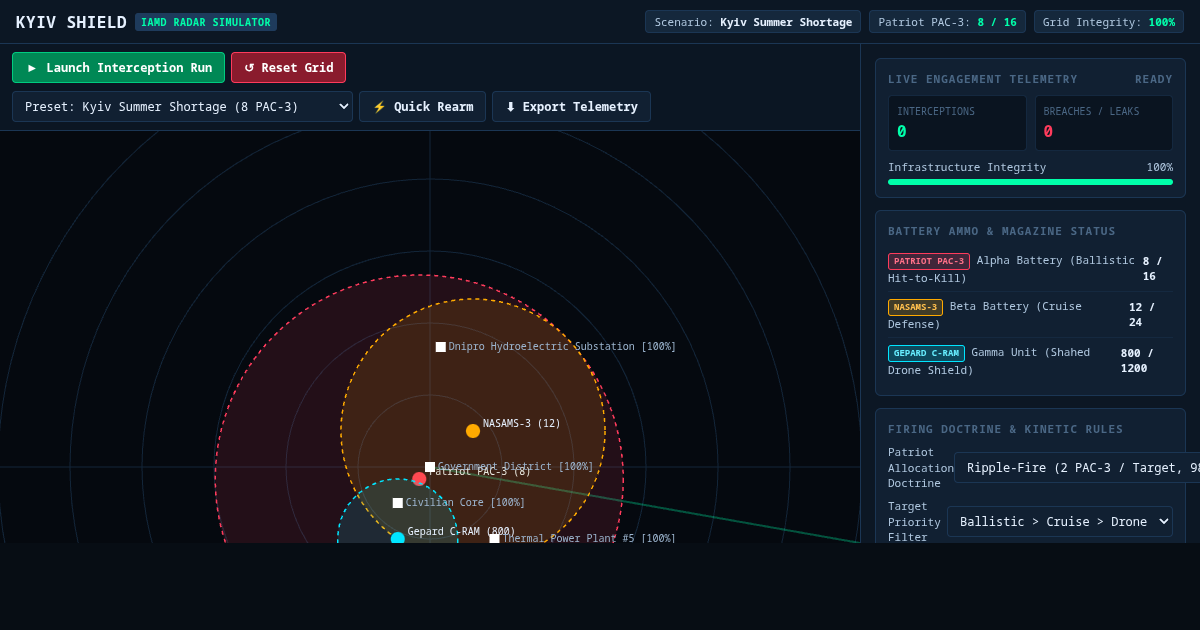Click the READY status label
The height and width of the screenshot is (630, 1200).
pyautogui.click(x=1154, y=79)
